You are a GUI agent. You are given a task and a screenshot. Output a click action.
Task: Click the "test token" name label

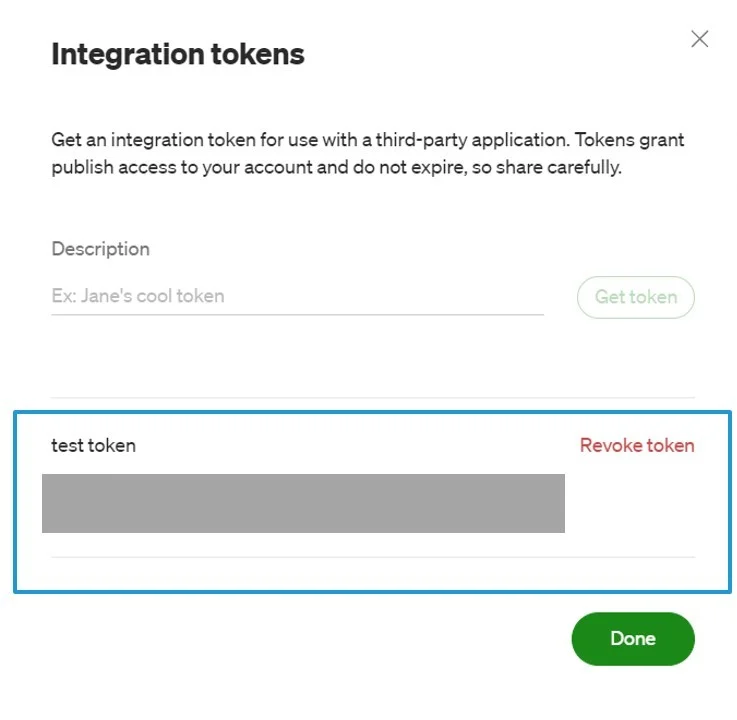(x=93, y=445)
